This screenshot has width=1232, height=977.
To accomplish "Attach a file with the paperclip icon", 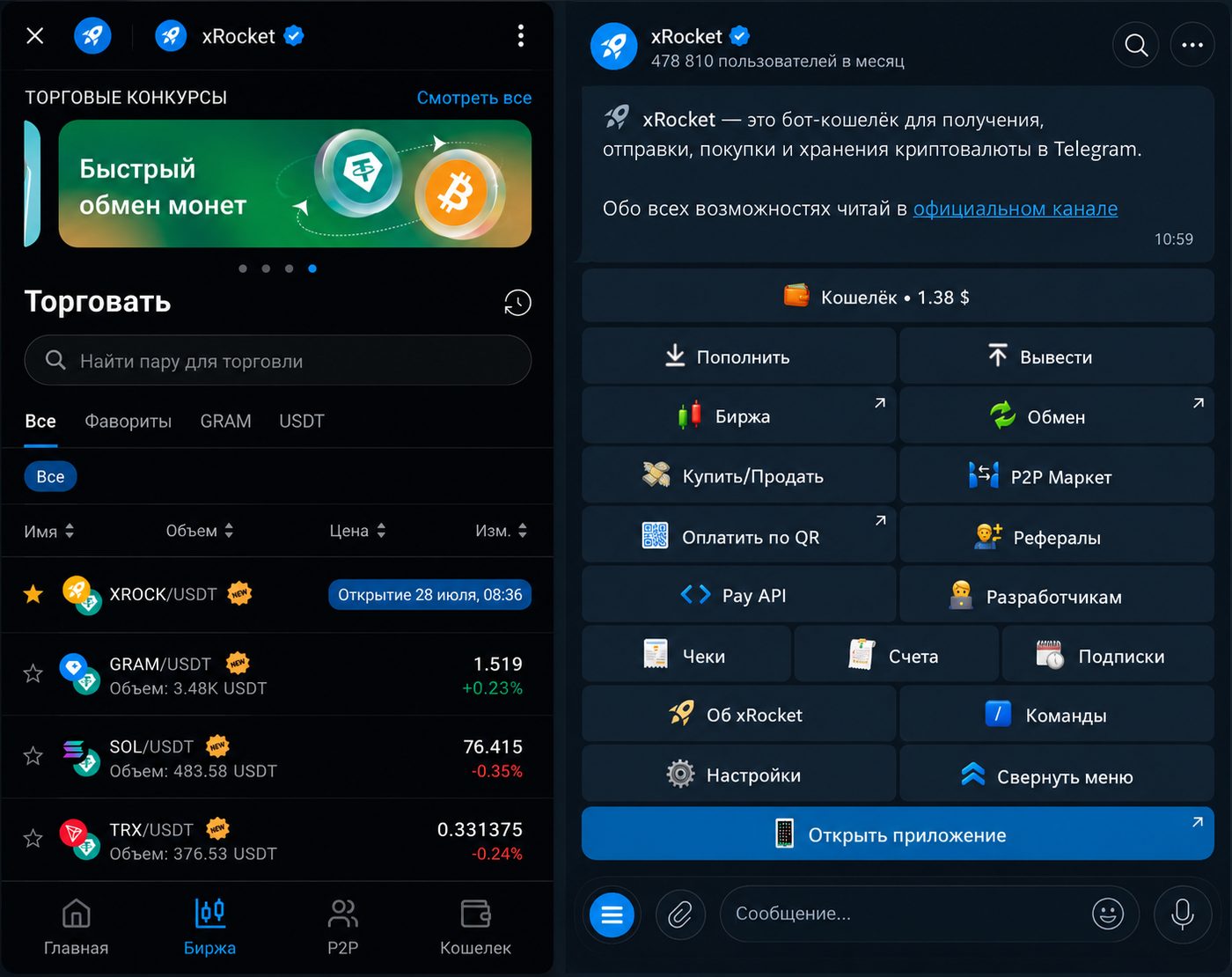I will 679,915.
